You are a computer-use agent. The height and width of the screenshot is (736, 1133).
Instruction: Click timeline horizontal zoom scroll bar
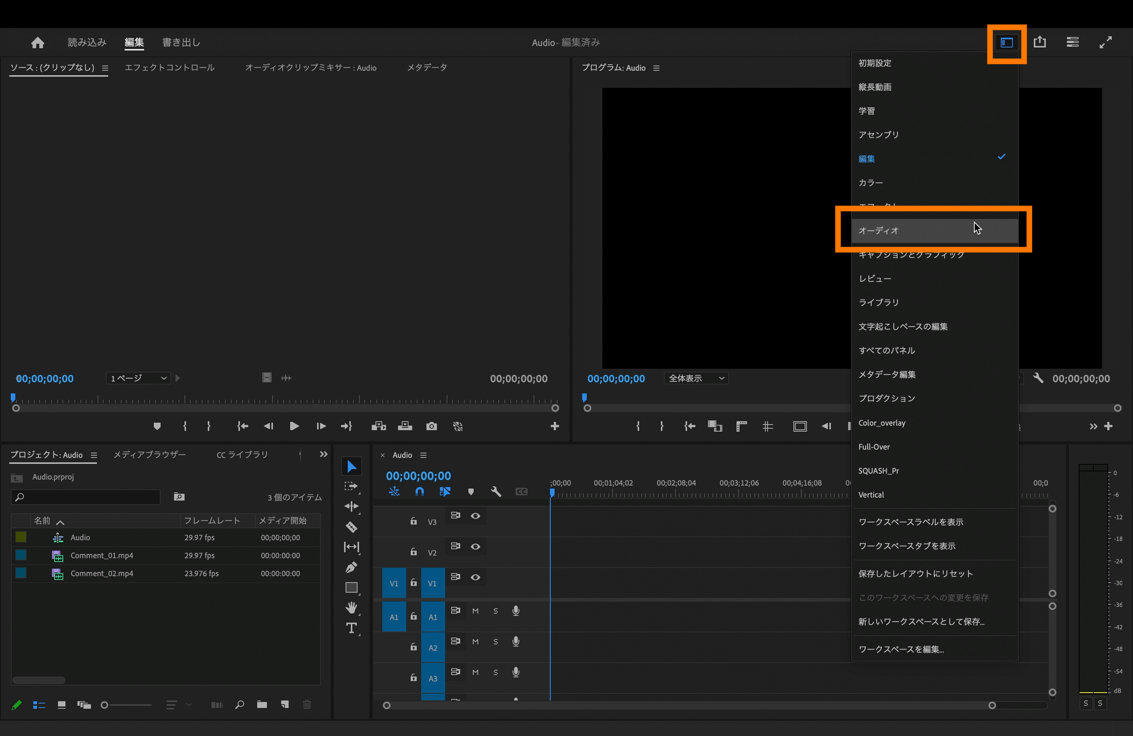(689, 705)
